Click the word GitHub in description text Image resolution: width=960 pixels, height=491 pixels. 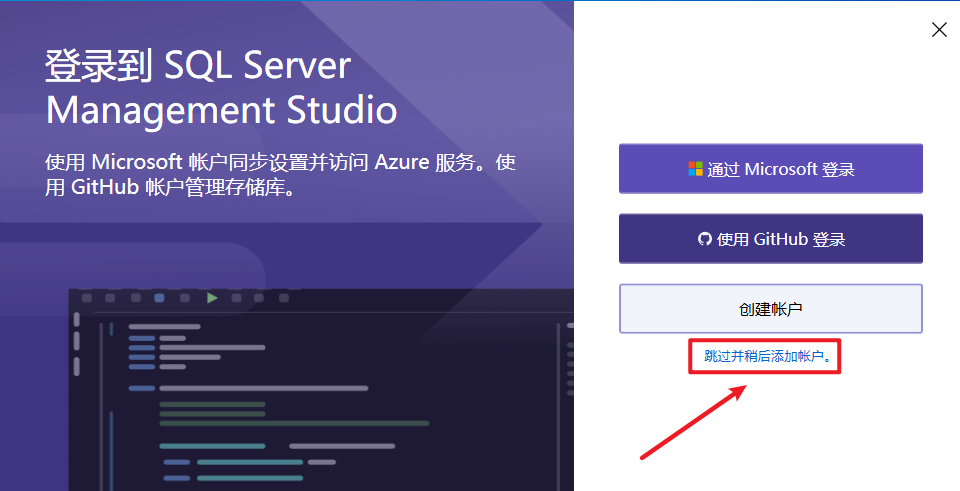(103, 187)
